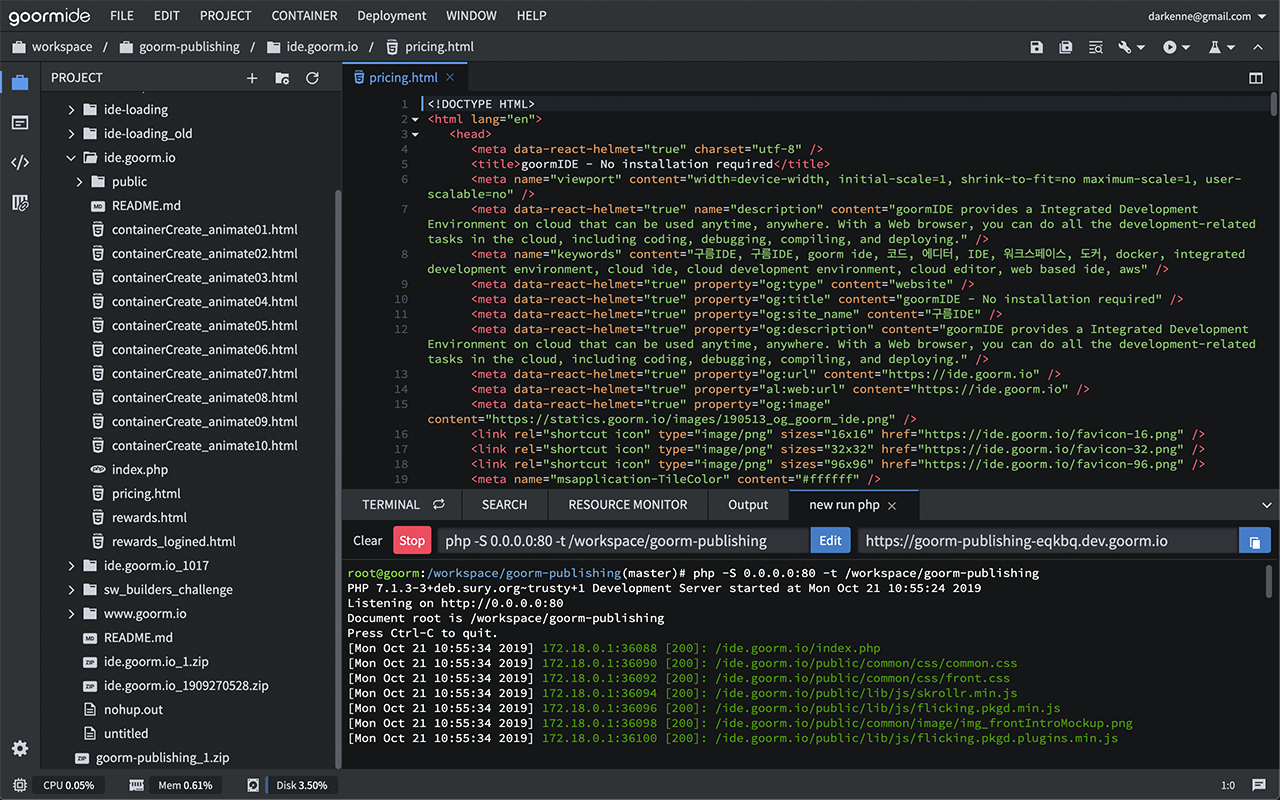Stop the running PHP server
The width and height of the screenshot is (1280, 800).
[x=412, y=540]
